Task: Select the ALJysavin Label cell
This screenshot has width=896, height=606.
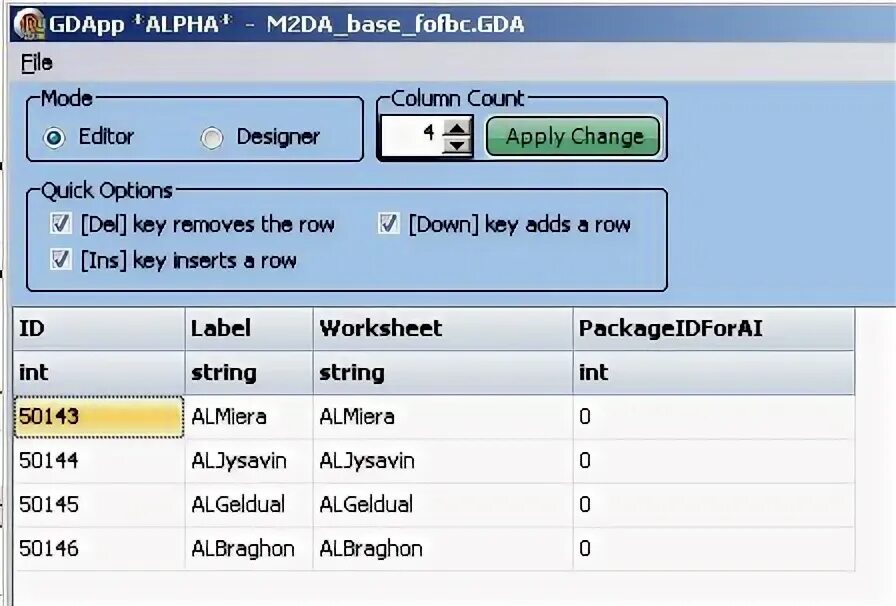Action: (248, 461)
